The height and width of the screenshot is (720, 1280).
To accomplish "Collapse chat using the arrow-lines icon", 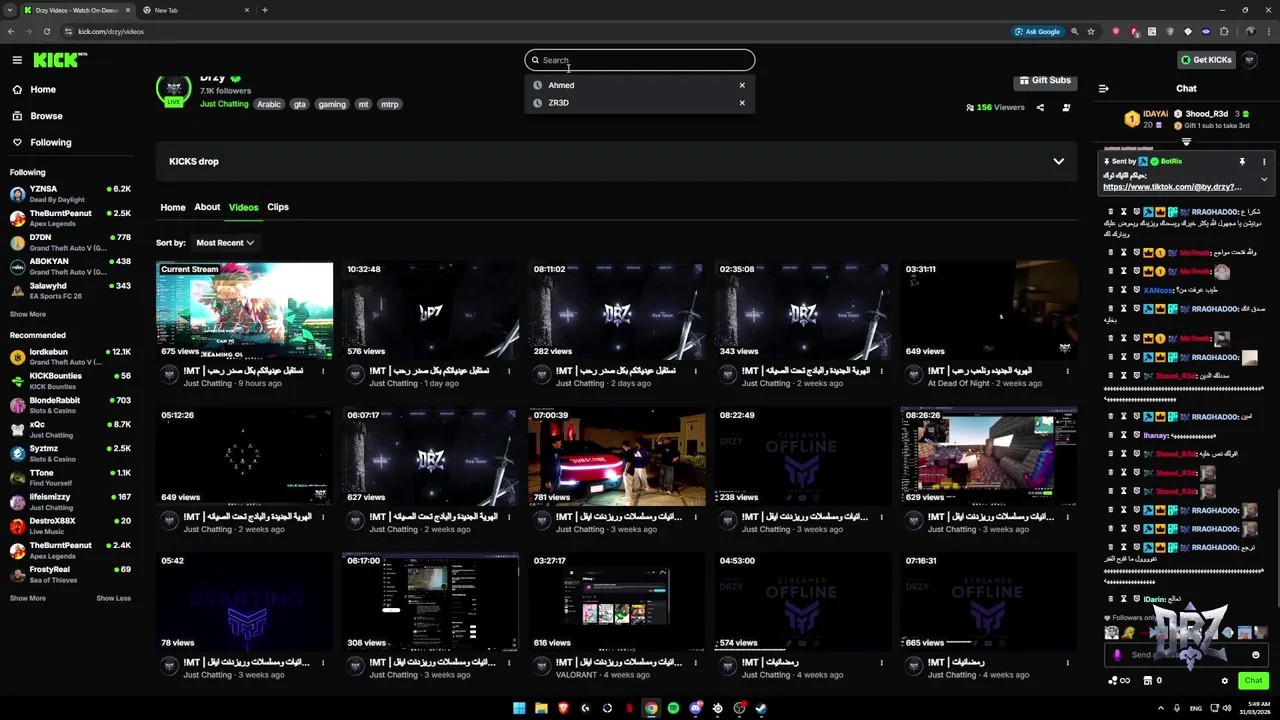I will (1104, 88).
